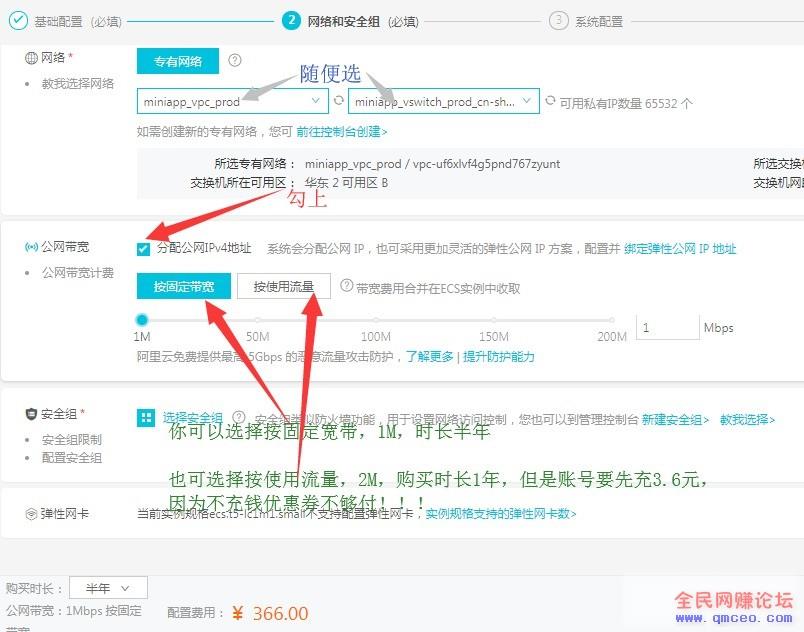The height and width of the screenshot is (632, 804).
Task: Click price value ¥ 366.00
Action: 270,613
